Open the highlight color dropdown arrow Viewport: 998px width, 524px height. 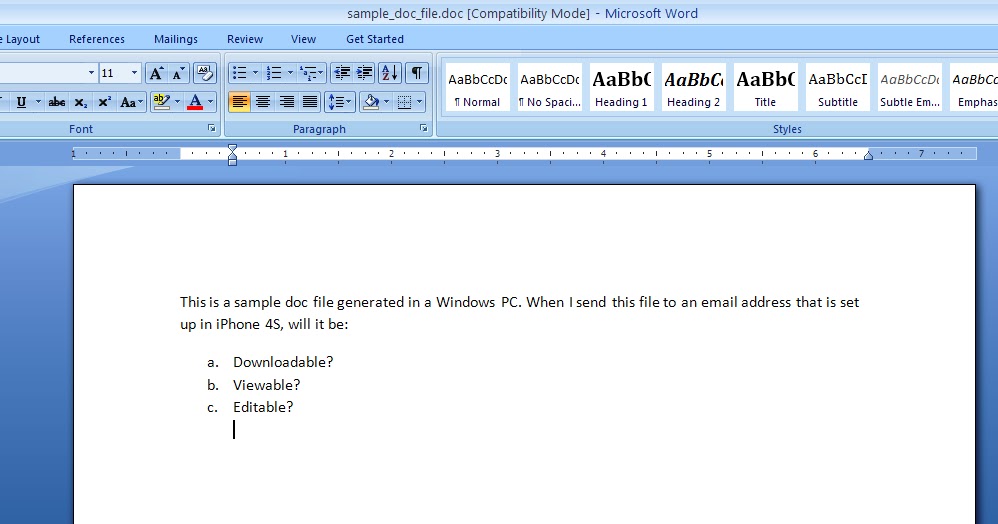178,102
